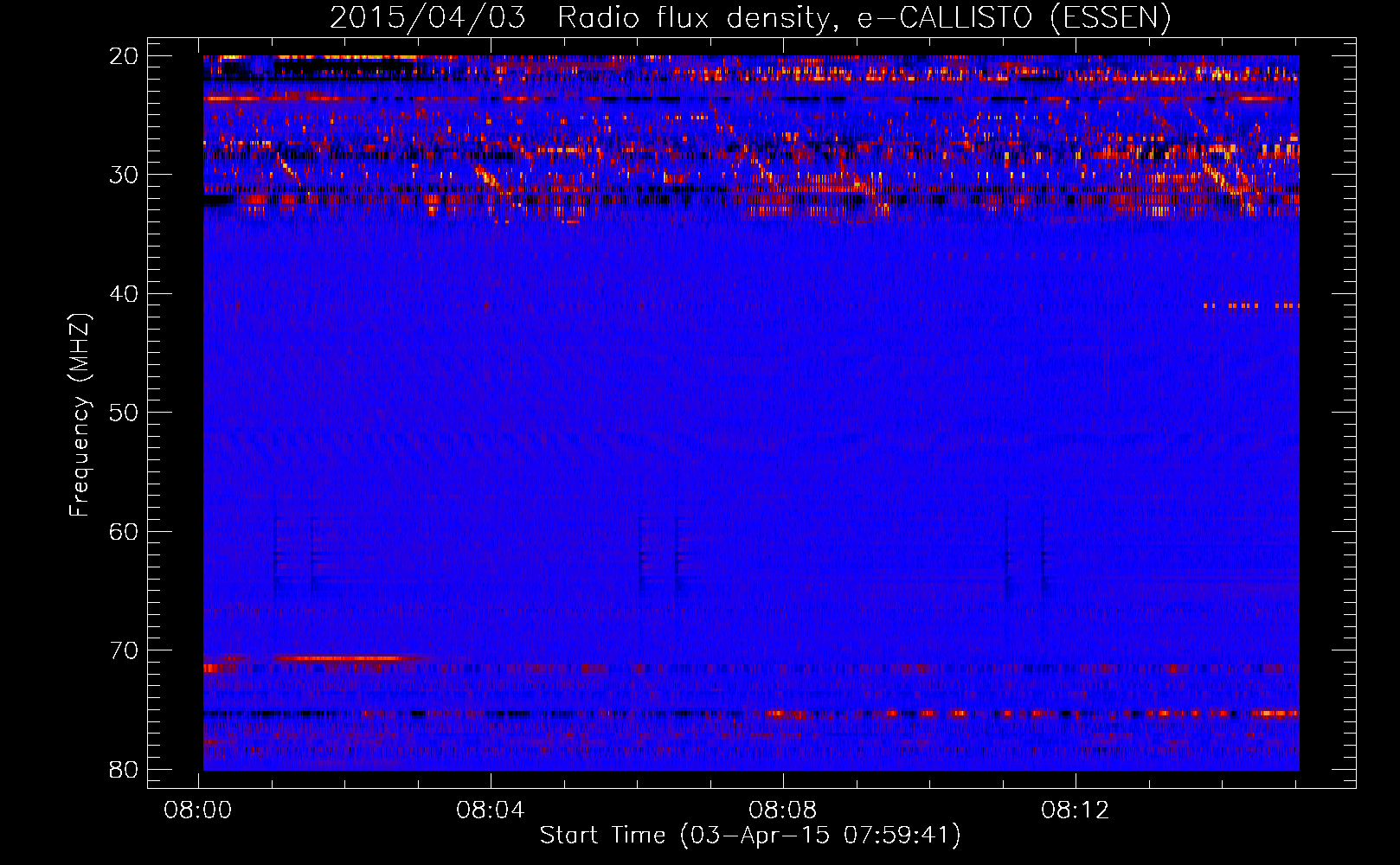
Task: Click the '60' frequency tick label
Action: click(x=124, y=531)
